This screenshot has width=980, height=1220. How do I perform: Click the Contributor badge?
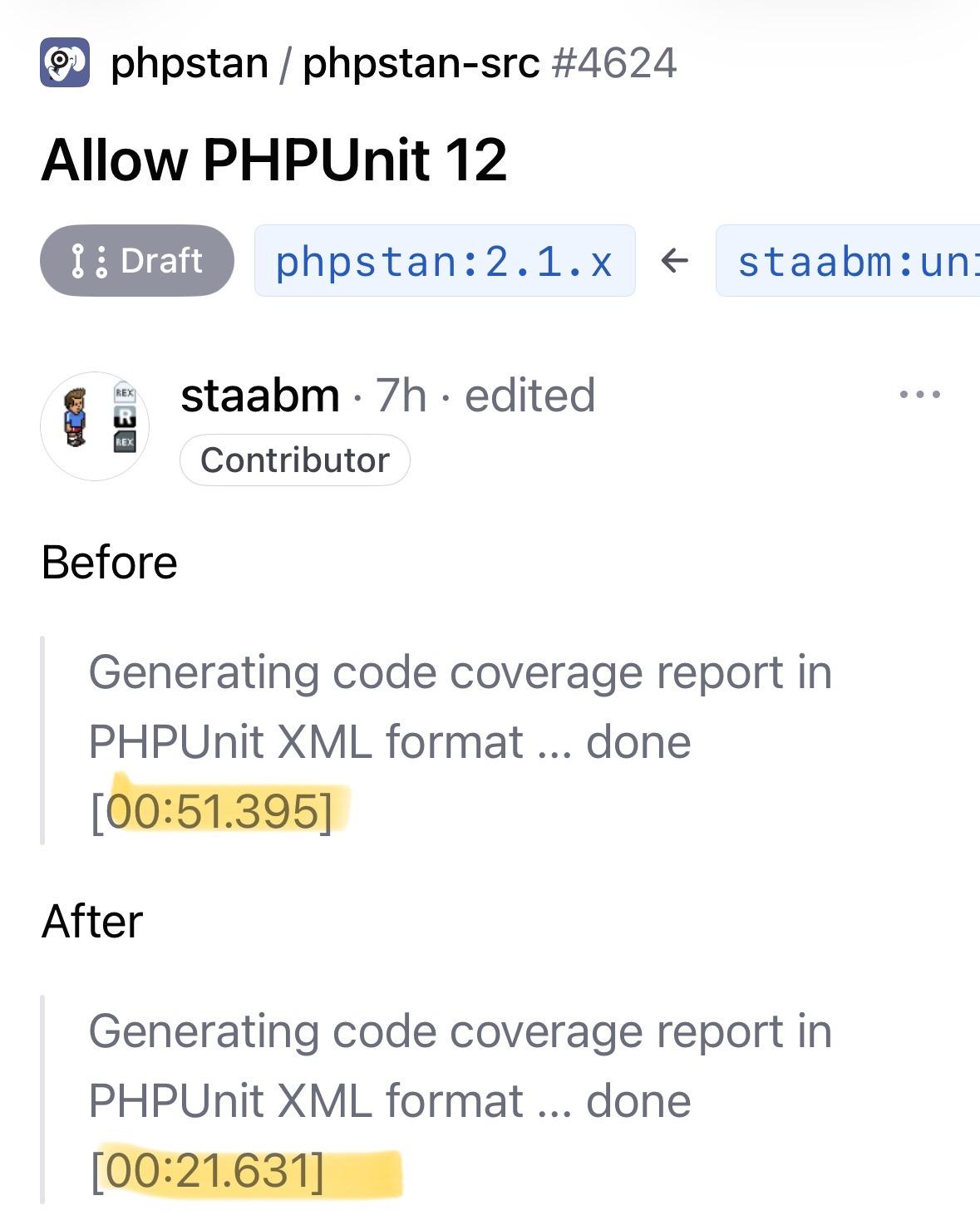295,460
